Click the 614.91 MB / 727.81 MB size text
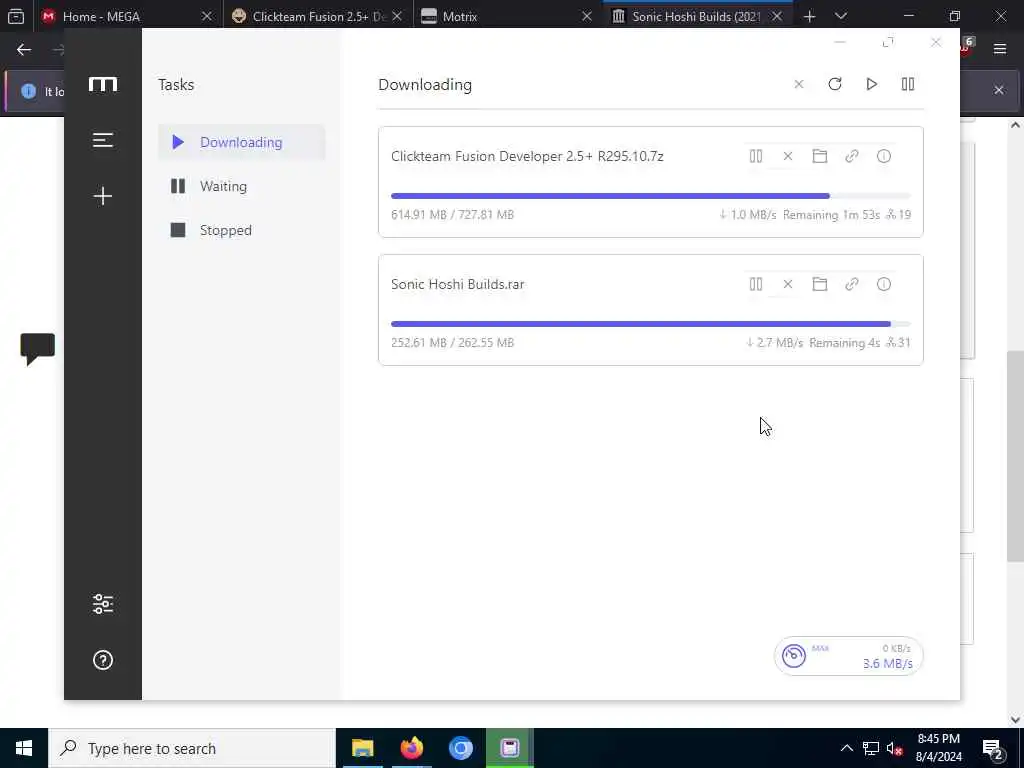 pos(453,214)
